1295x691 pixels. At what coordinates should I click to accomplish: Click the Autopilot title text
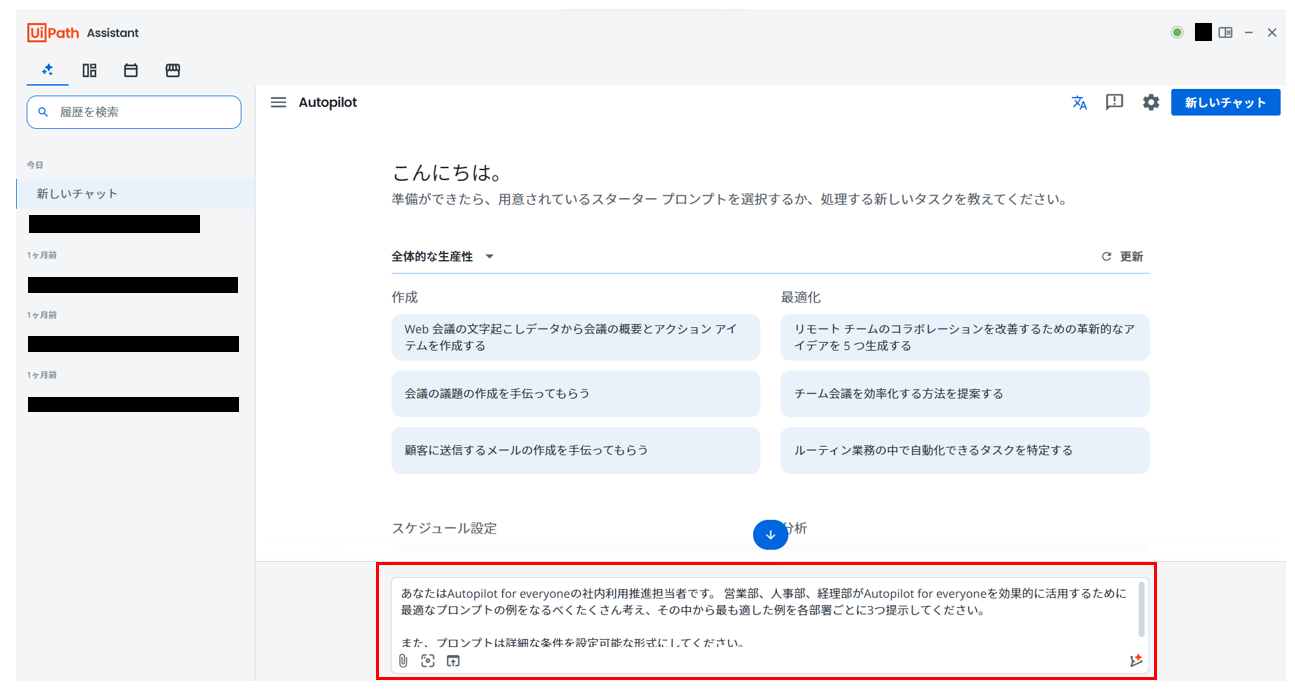(x=328, y=102)
